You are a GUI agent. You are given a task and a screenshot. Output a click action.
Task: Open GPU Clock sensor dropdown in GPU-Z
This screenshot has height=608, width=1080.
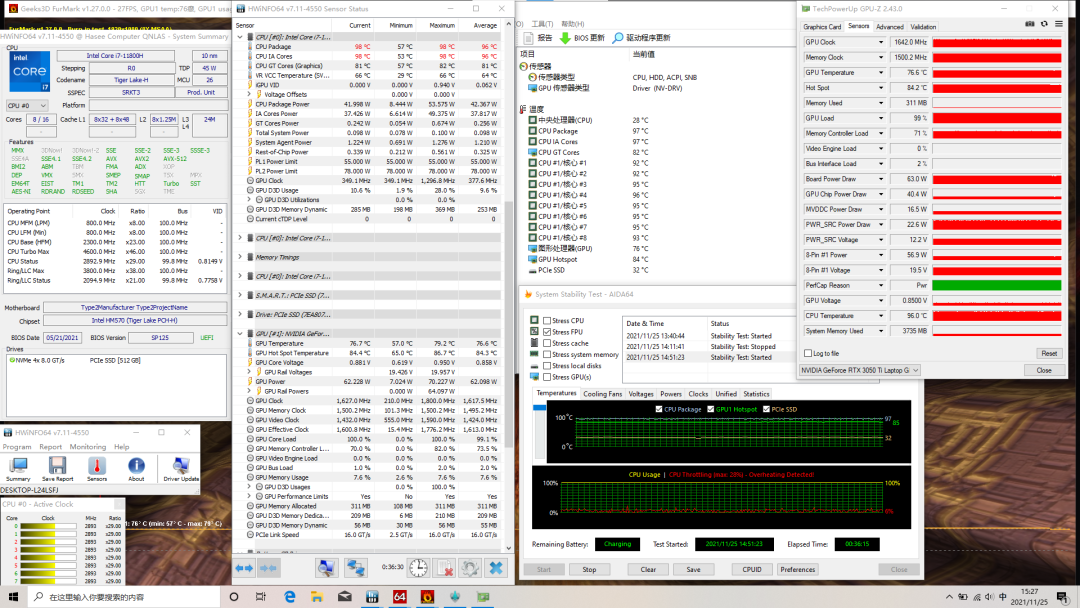880,42
